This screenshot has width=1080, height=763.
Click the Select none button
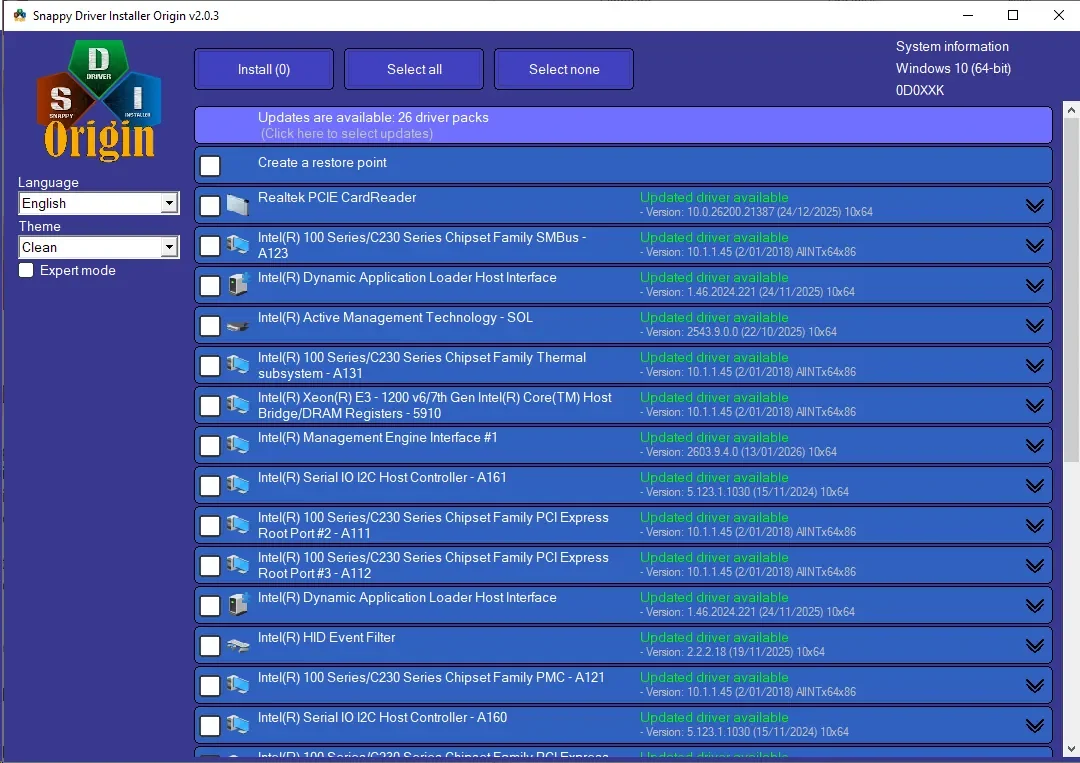564,69
